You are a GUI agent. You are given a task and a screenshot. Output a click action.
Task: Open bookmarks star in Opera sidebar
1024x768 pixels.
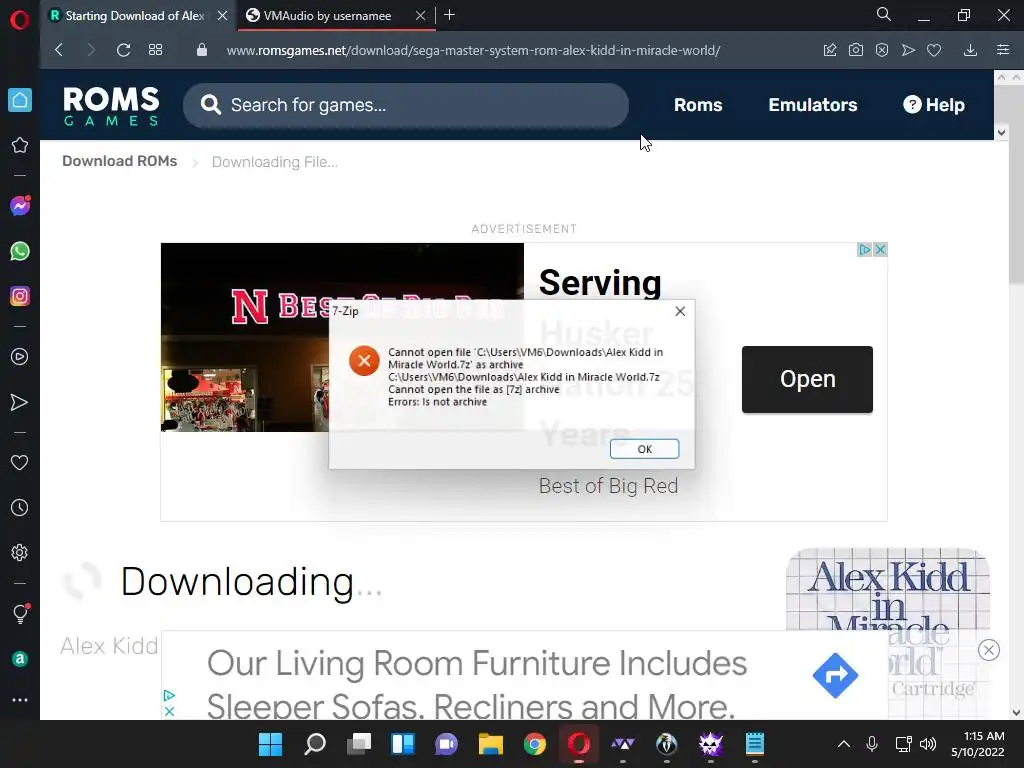point(20,145)
